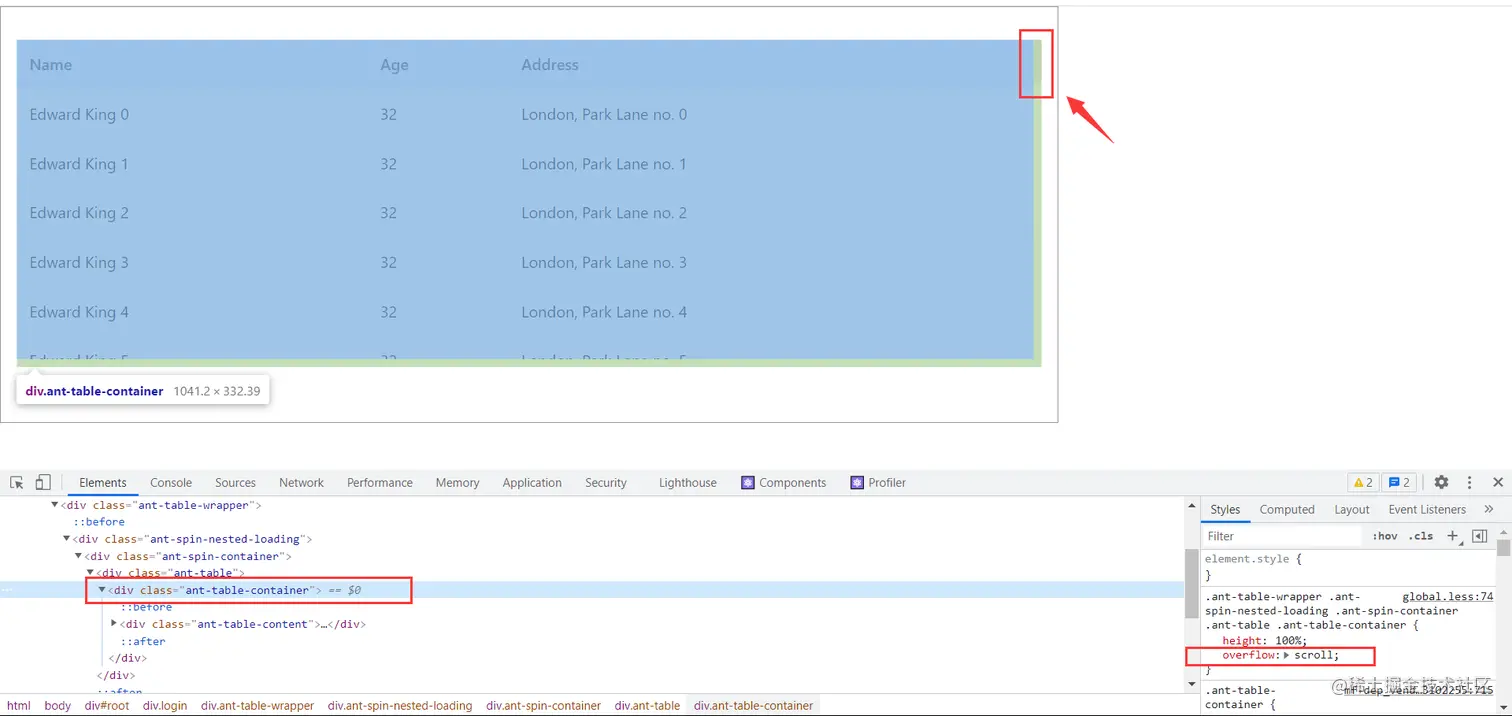This screenshot has width=1512, height=716.
Task: Open DevTools settings gear
Action: (1441, 482)
